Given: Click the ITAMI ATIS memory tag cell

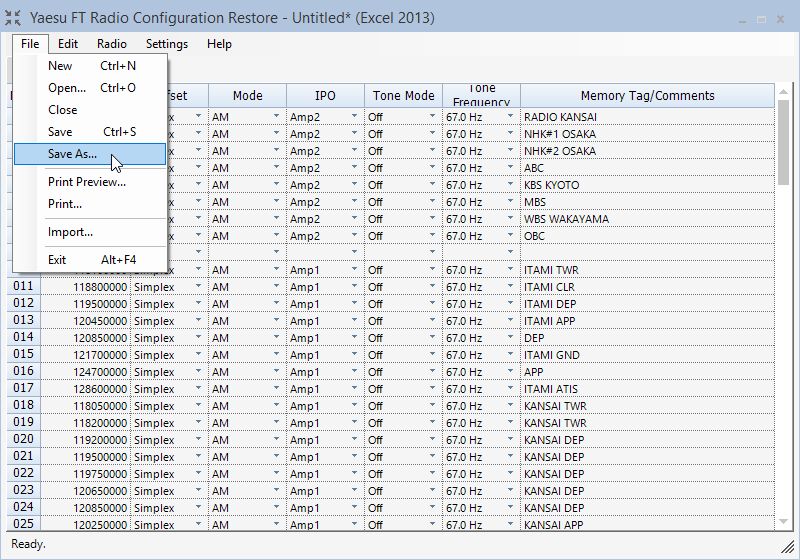Looking at the screenshot, I should (647, 389).
